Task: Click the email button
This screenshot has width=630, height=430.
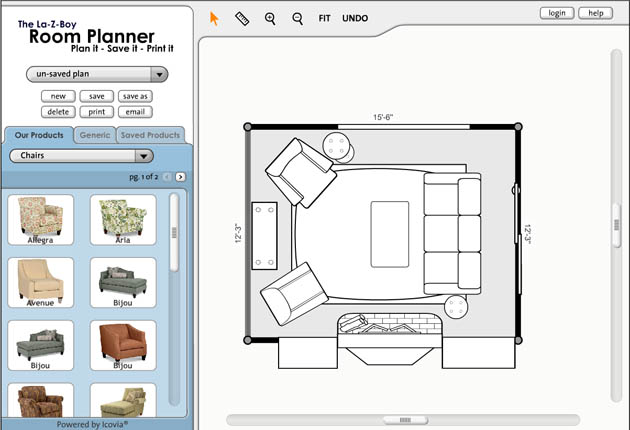Action: [135, 112]
